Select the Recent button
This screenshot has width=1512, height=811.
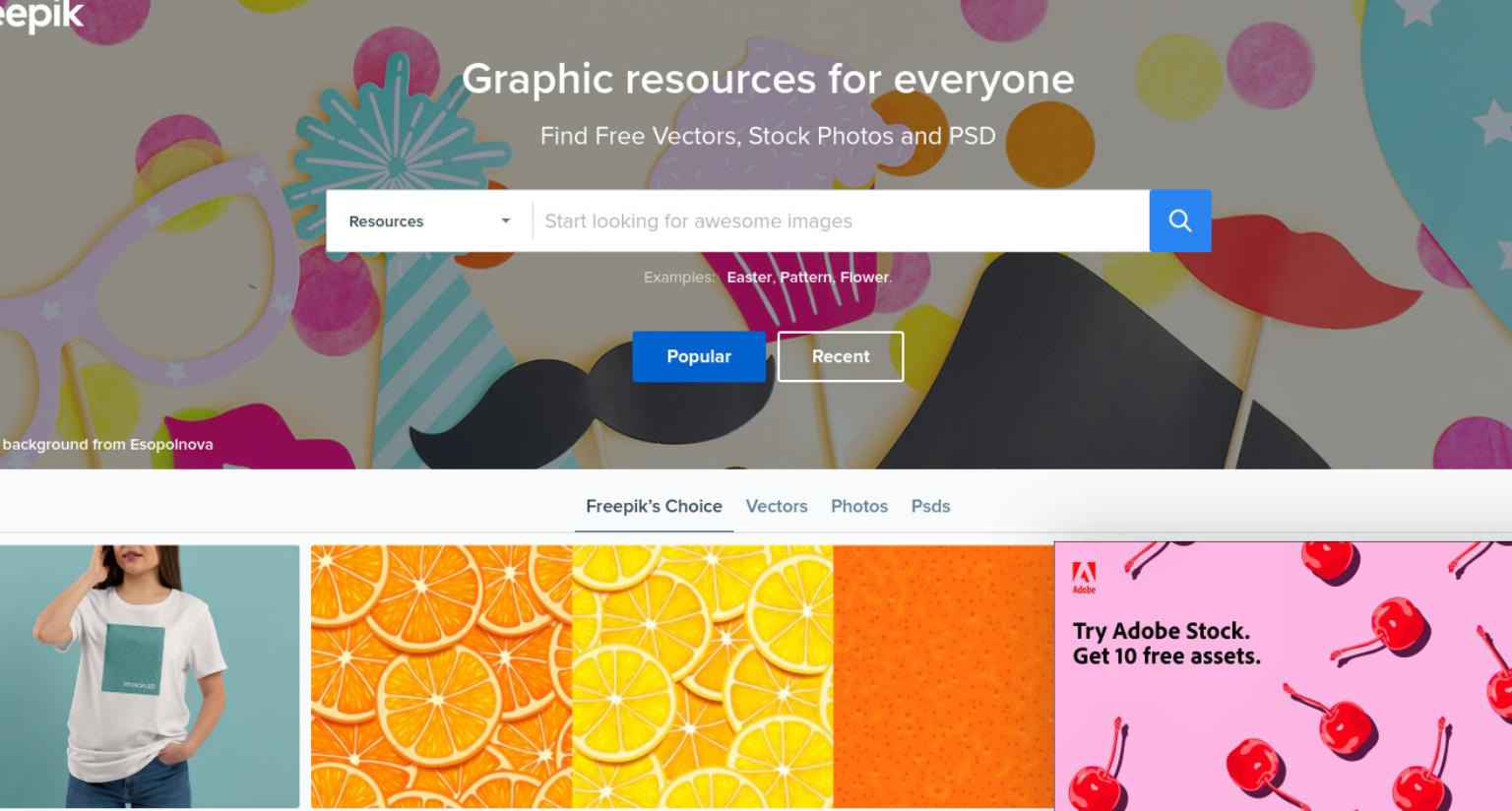[x=841, y=356]
